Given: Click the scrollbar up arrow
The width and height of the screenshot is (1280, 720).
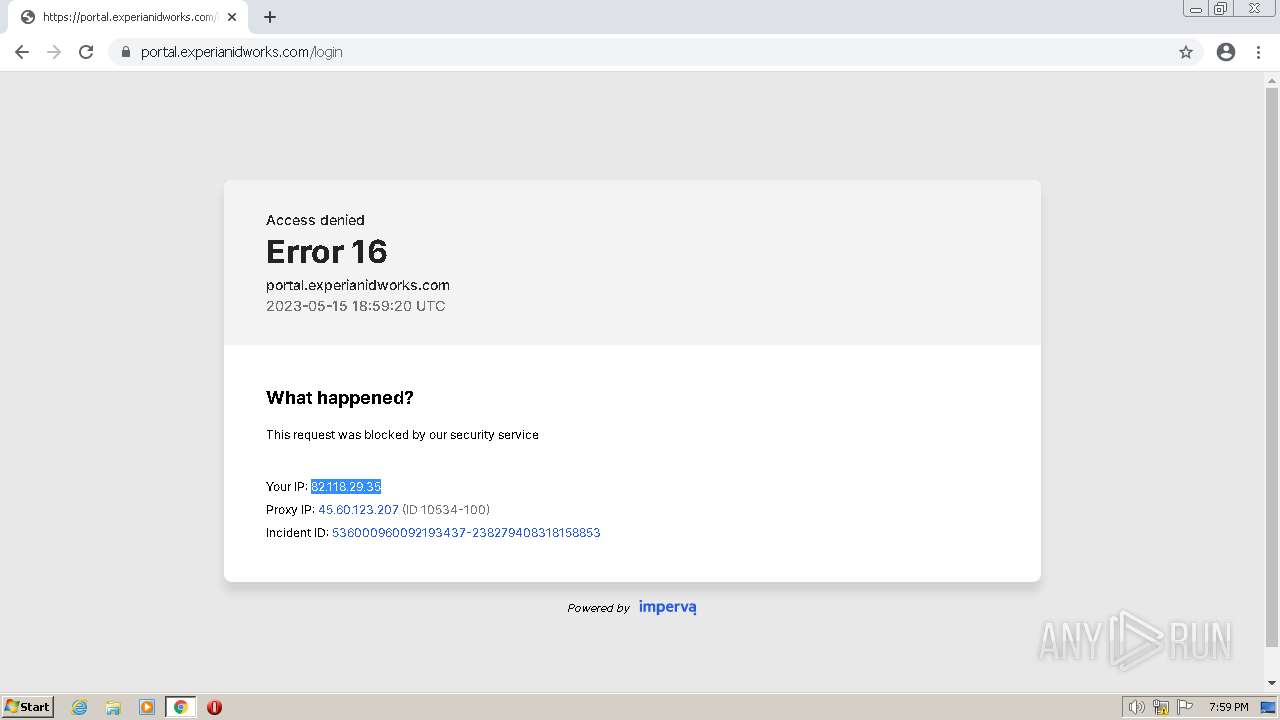Looking at the screenshot, I should (x=1272, y=80).
